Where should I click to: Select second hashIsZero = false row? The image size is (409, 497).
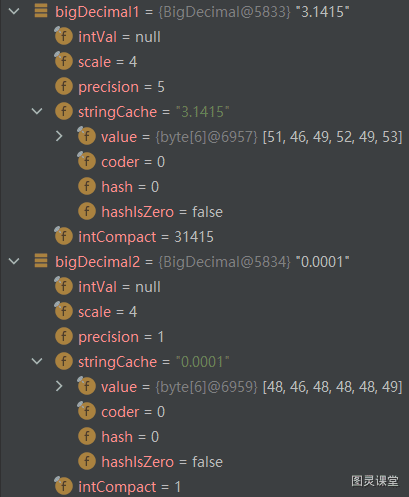[x=204, y=462]
